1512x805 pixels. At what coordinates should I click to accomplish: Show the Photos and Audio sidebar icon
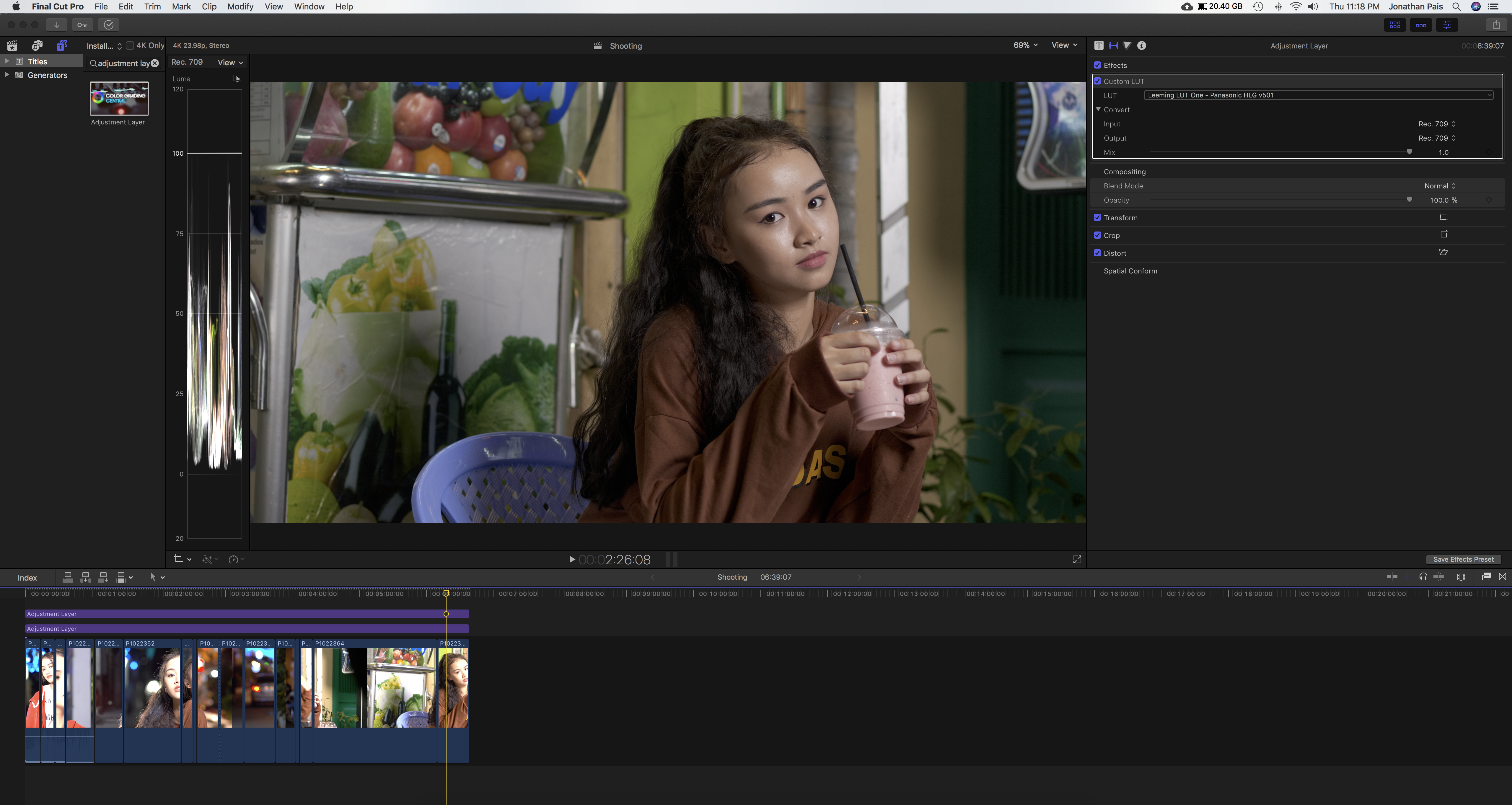pyautogui.click(x=37, y=46)
